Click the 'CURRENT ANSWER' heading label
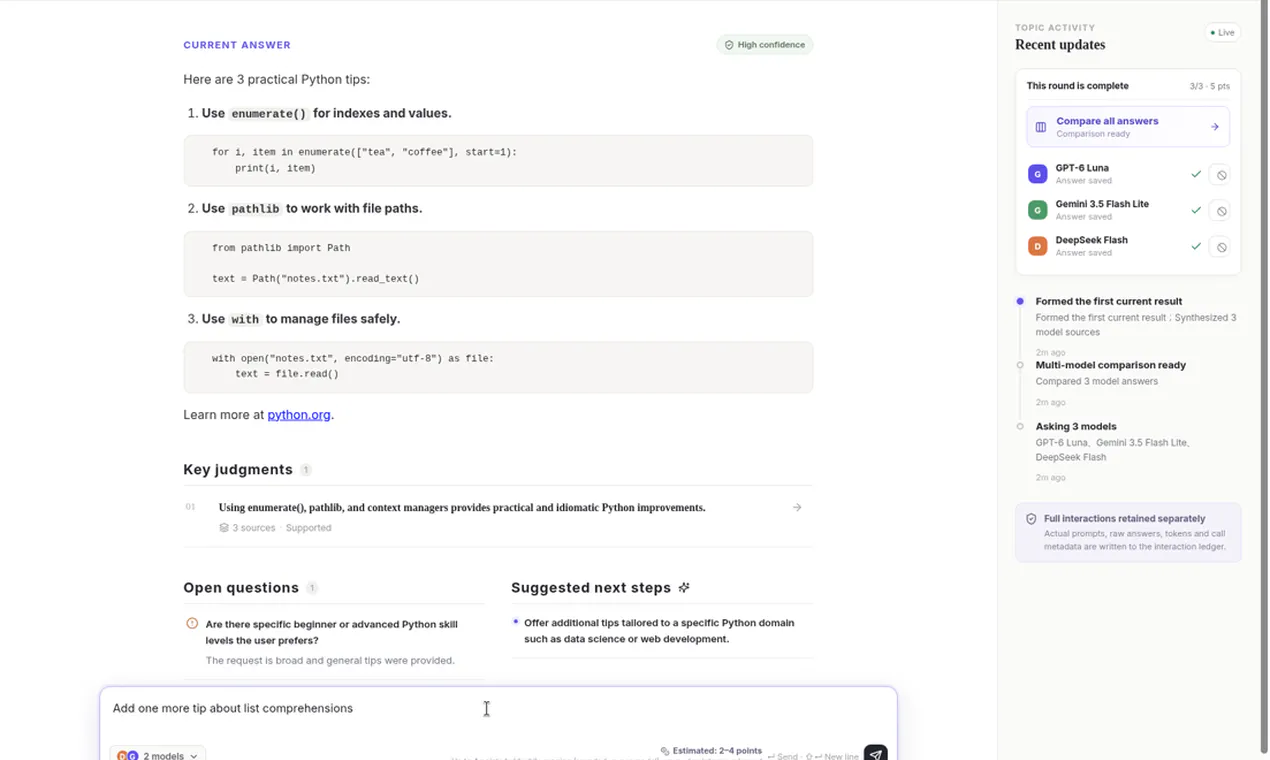The height and width of the screenshot is (760, 1270). click(x=237, y=45)
